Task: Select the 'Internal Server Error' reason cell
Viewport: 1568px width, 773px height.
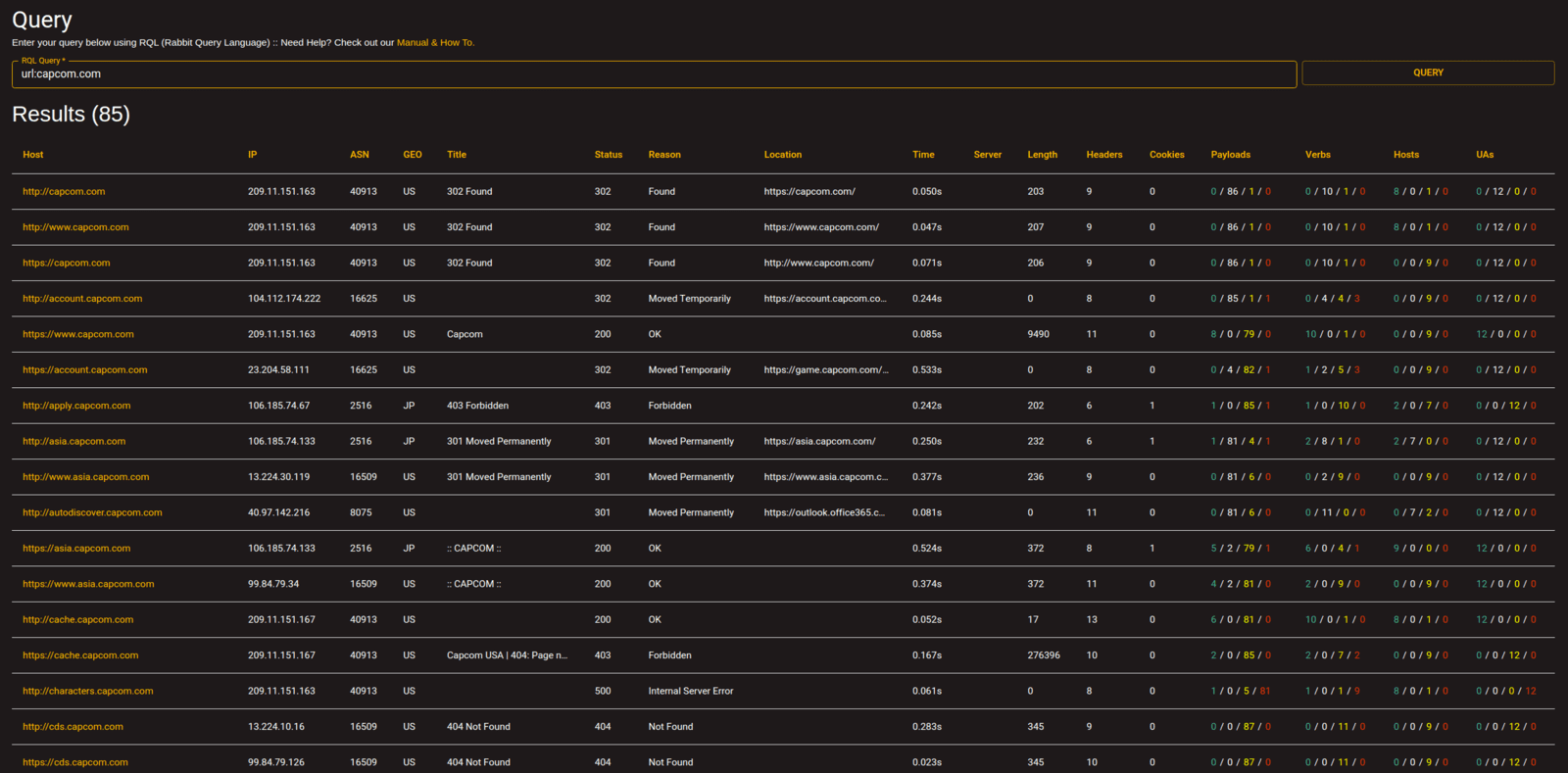Action: click(691, 691)
